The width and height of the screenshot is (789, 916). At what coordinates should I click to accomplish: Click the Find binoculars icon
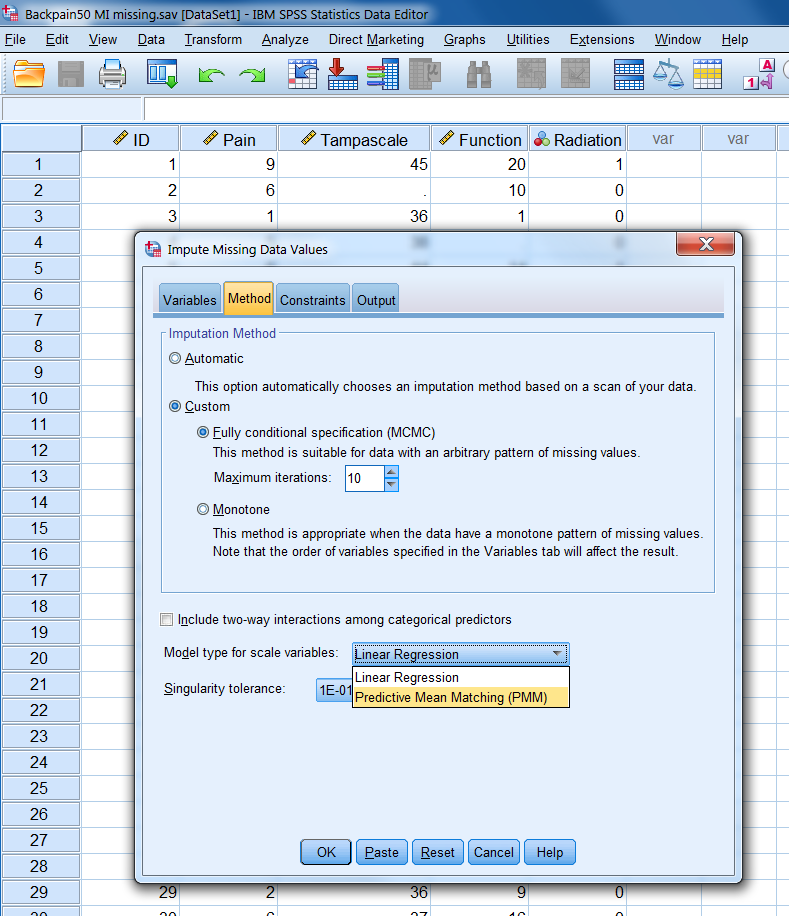click(x=478, y=74)
